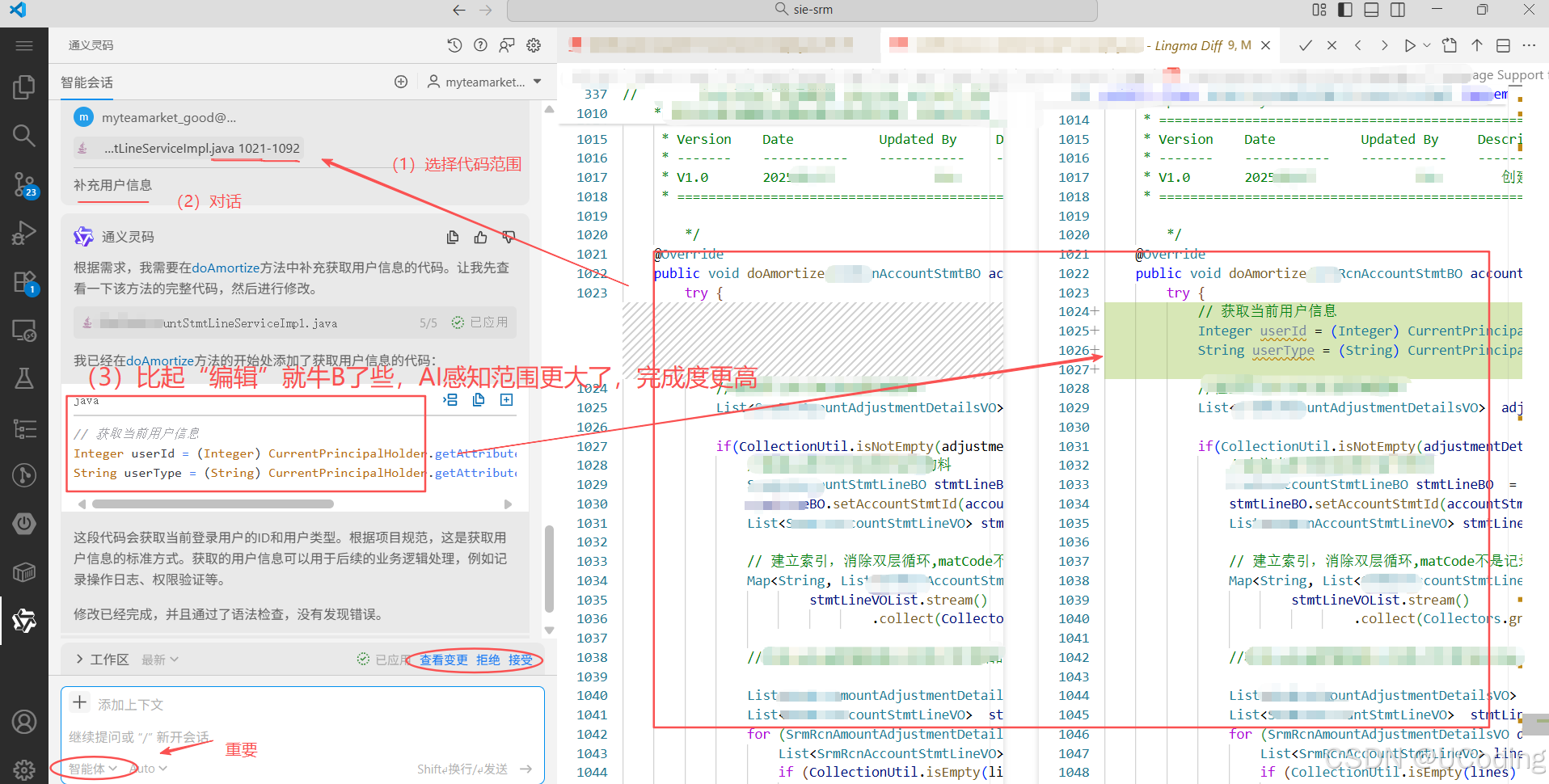Go to next change in diff
This screenshot has height=784, width=1549.
[1384, 45]
